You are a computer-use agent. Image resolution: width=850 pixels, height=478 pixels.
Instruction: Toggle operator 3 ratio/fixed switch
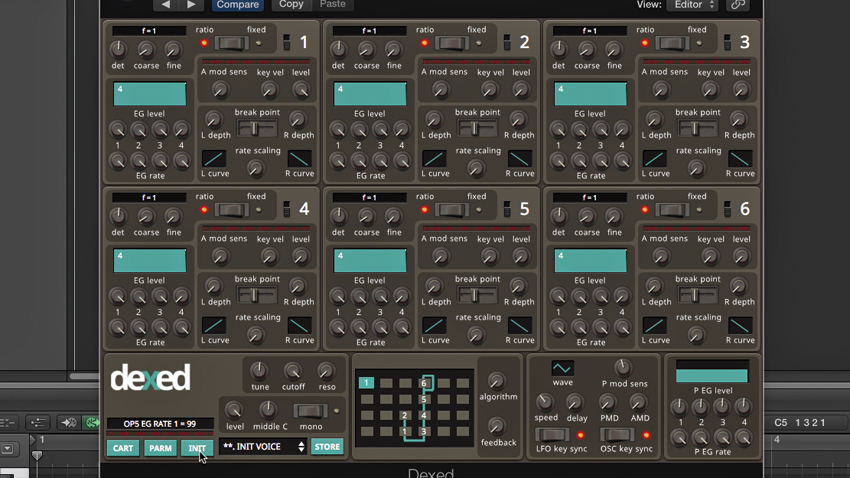(672, 43)
